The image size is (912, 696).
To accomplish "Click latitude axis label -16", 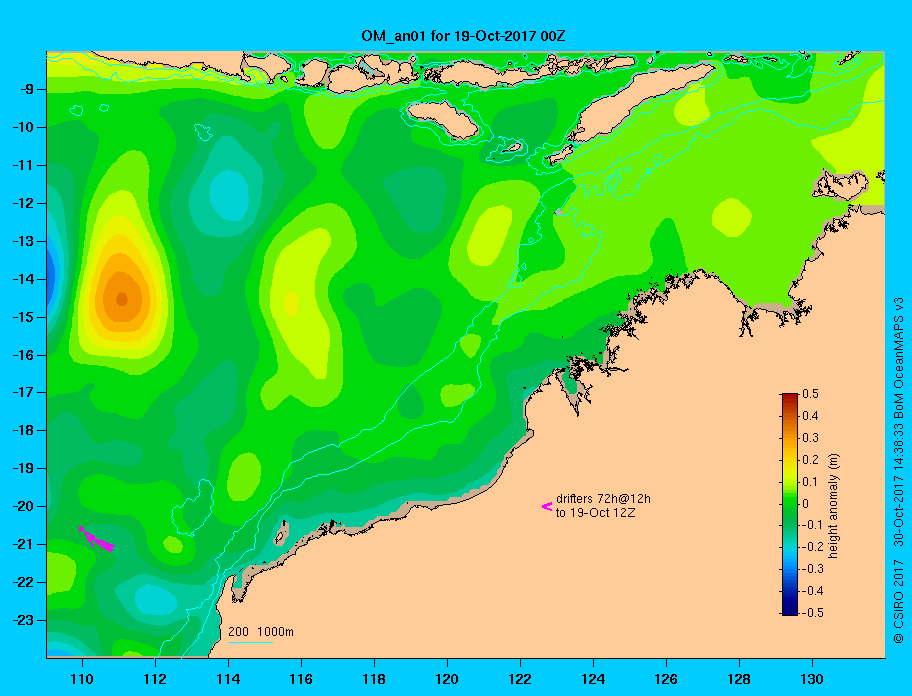I will pos(23,355).
